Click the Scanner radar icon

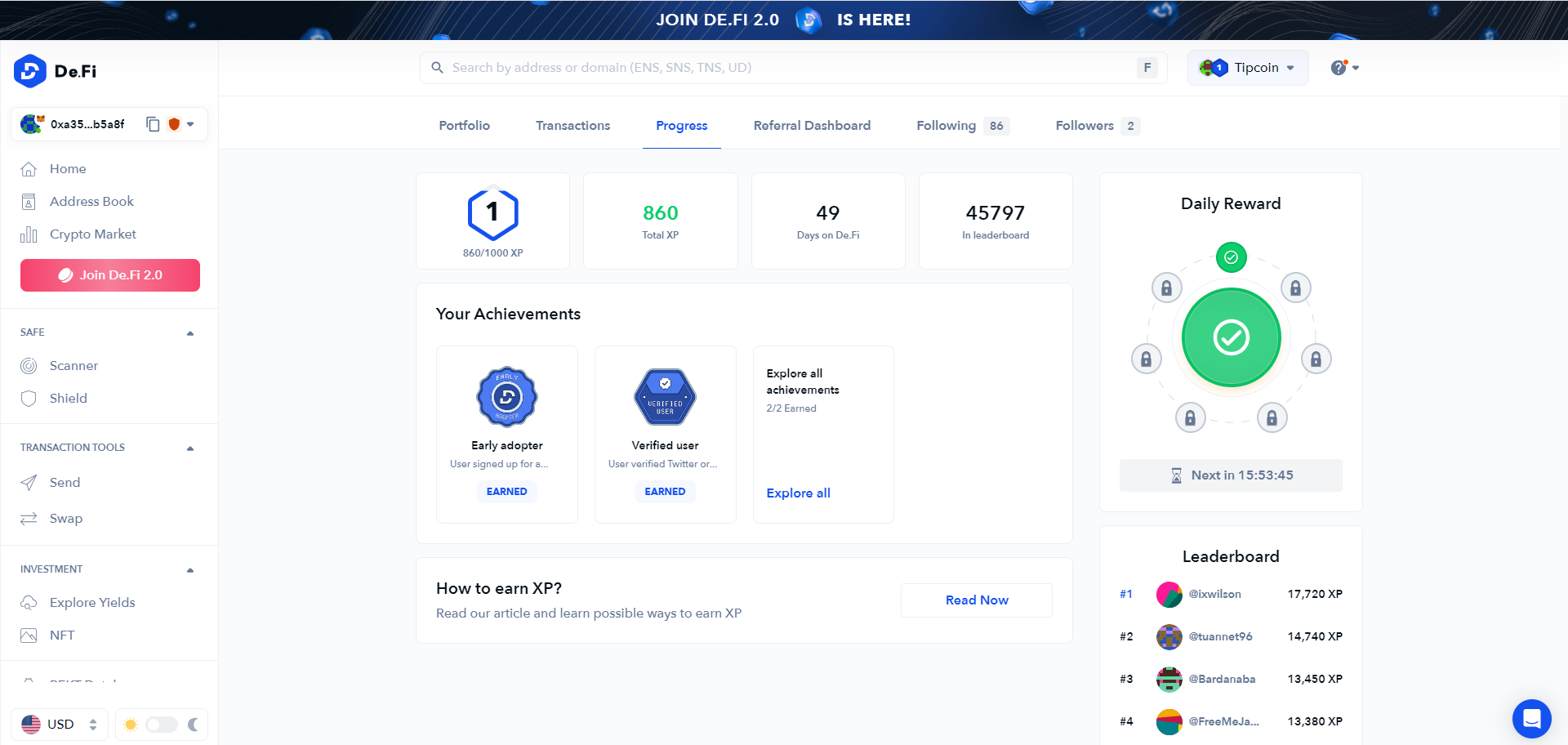pos(29,366)
